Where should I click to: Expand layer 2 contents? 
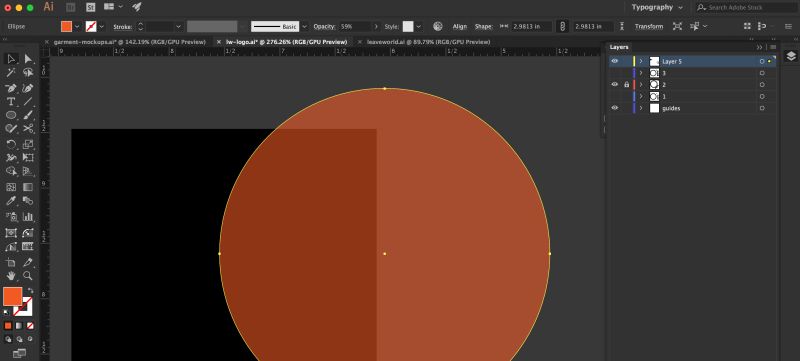pyautogui.click(x=641, y=85)
